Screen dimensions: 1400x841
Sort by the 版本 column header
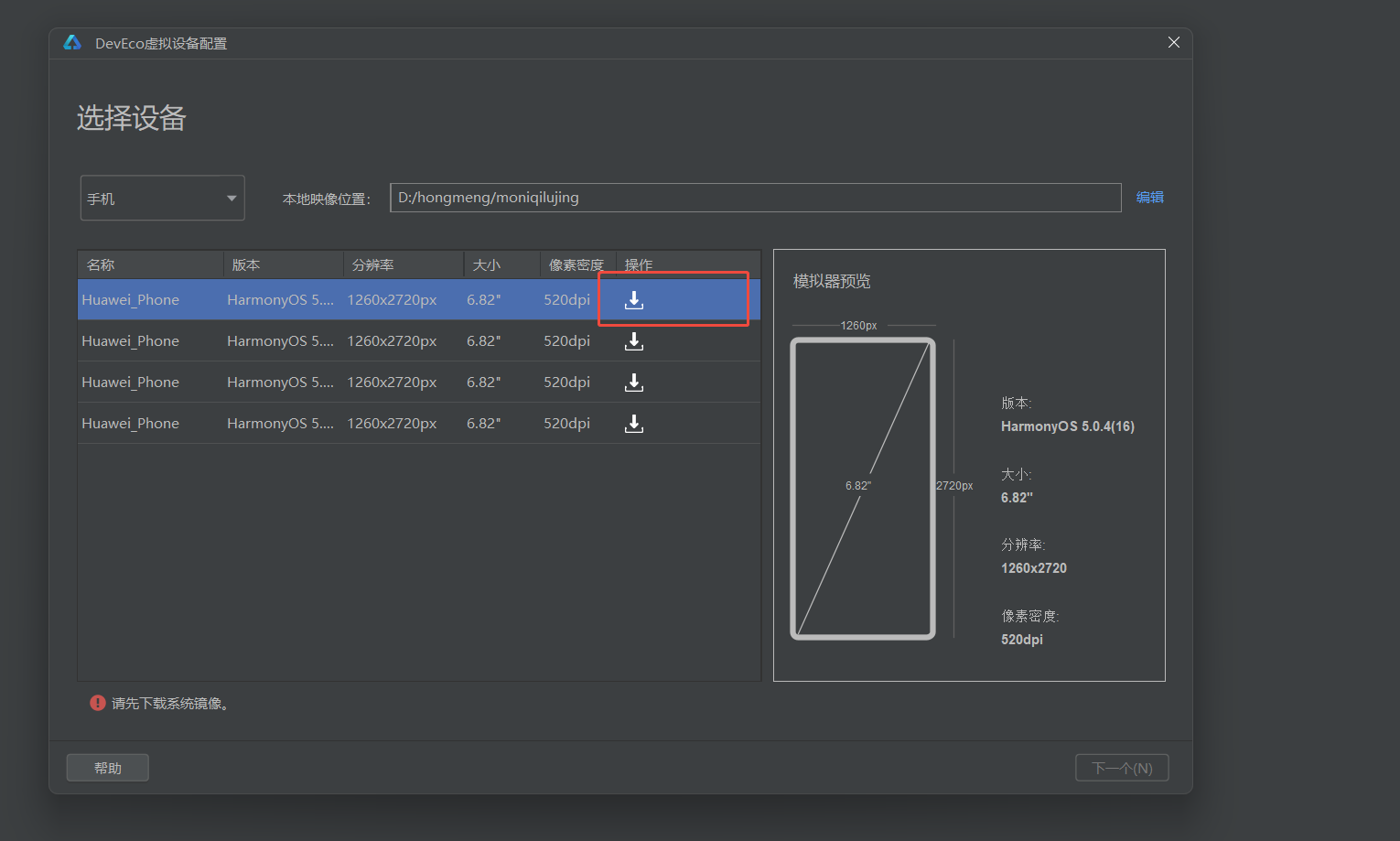click(284, 264)
